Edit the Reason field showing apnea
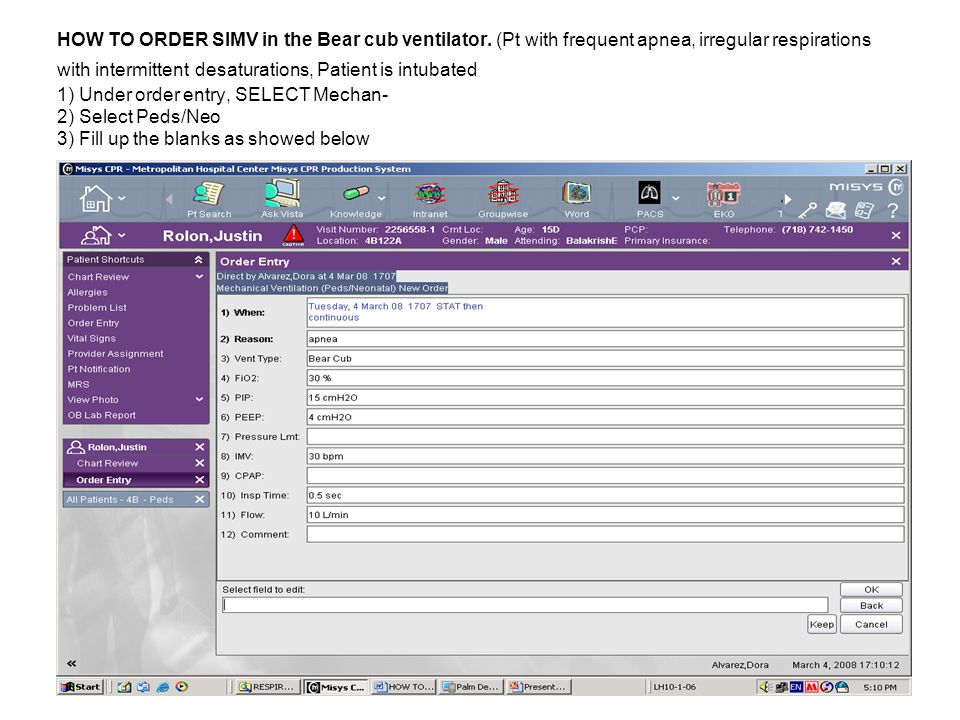The width and height of the screenshot is (960, 720). coord(605,339)
